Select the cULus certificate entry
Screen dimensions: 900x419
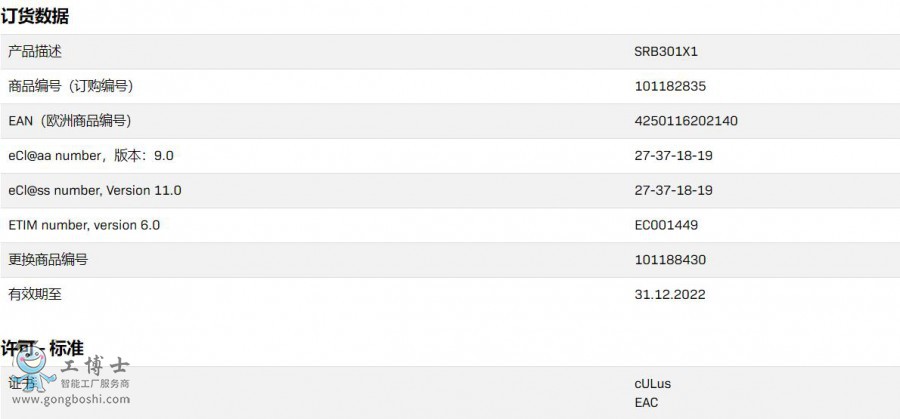click(x=653, y=383)
